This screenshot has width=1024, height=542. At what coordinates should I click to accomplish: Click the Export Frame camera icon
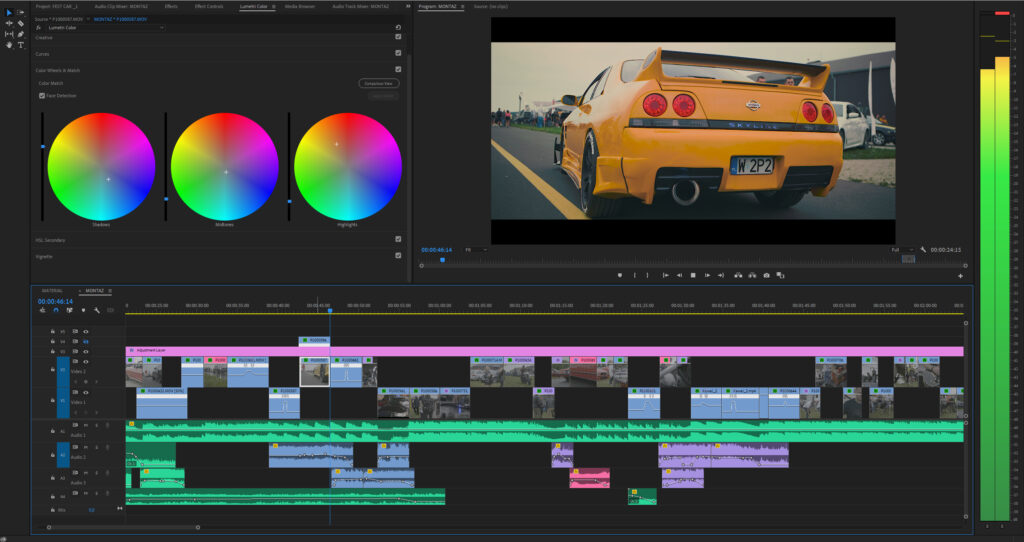click(x=766, y=275)
